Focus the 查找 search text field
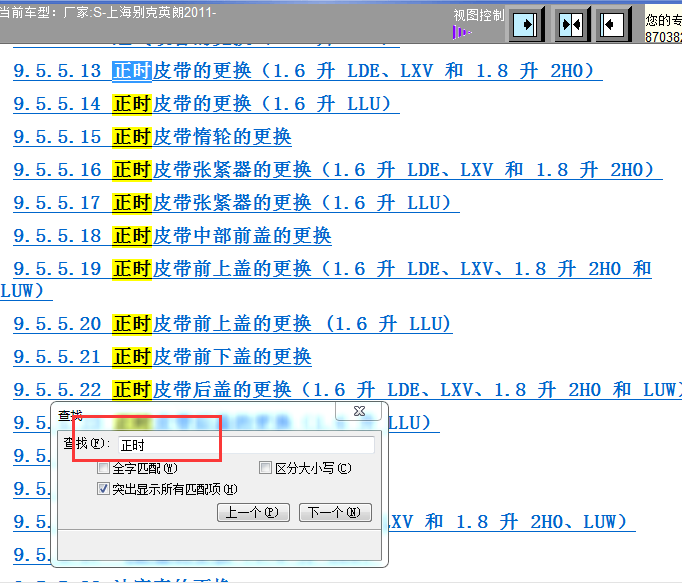The image size is (682, 583). click(x=246, y=445)
